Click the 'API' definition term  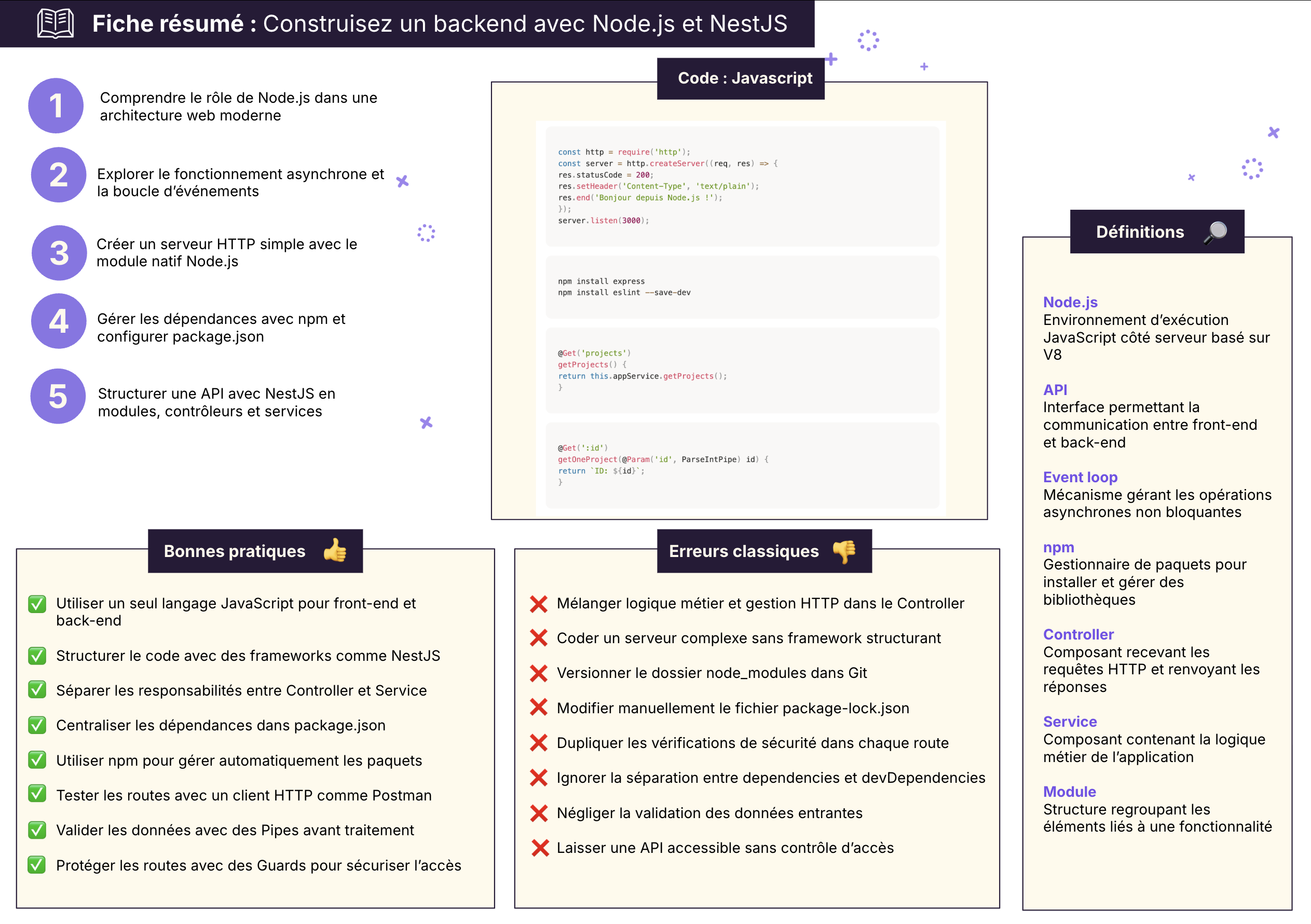(1055, 390)
